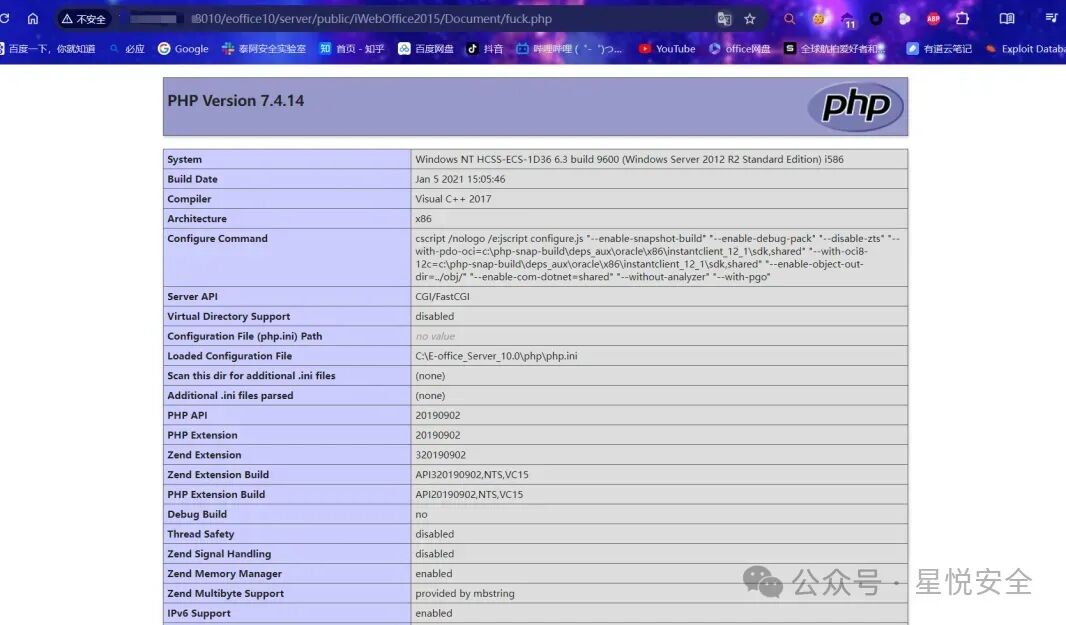Click the 'provided by mbstring' value
This screenshot has width=1066, height=625.
tap(465, 593)
